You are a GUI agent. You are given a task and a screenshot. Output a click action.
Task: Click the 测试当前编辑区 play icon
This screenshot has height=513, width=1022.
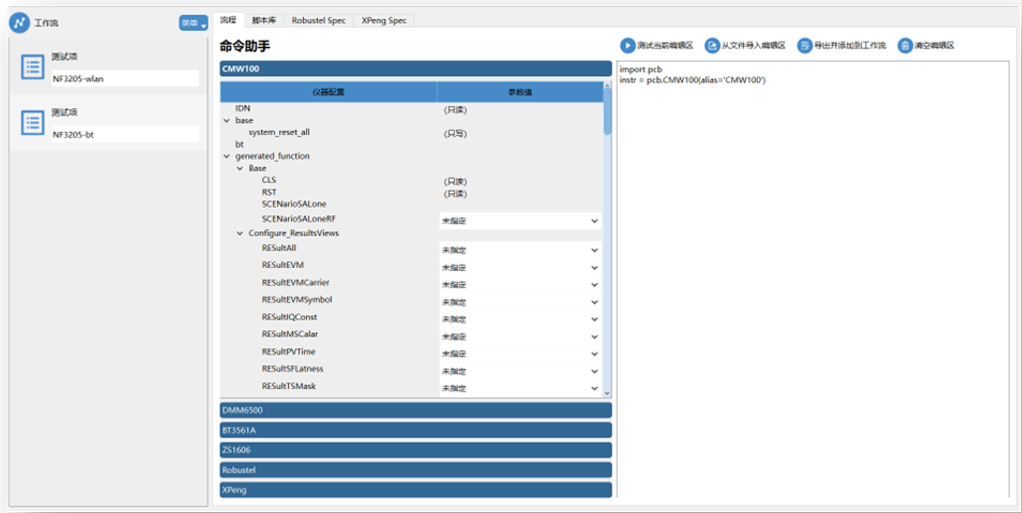(627, 45)
